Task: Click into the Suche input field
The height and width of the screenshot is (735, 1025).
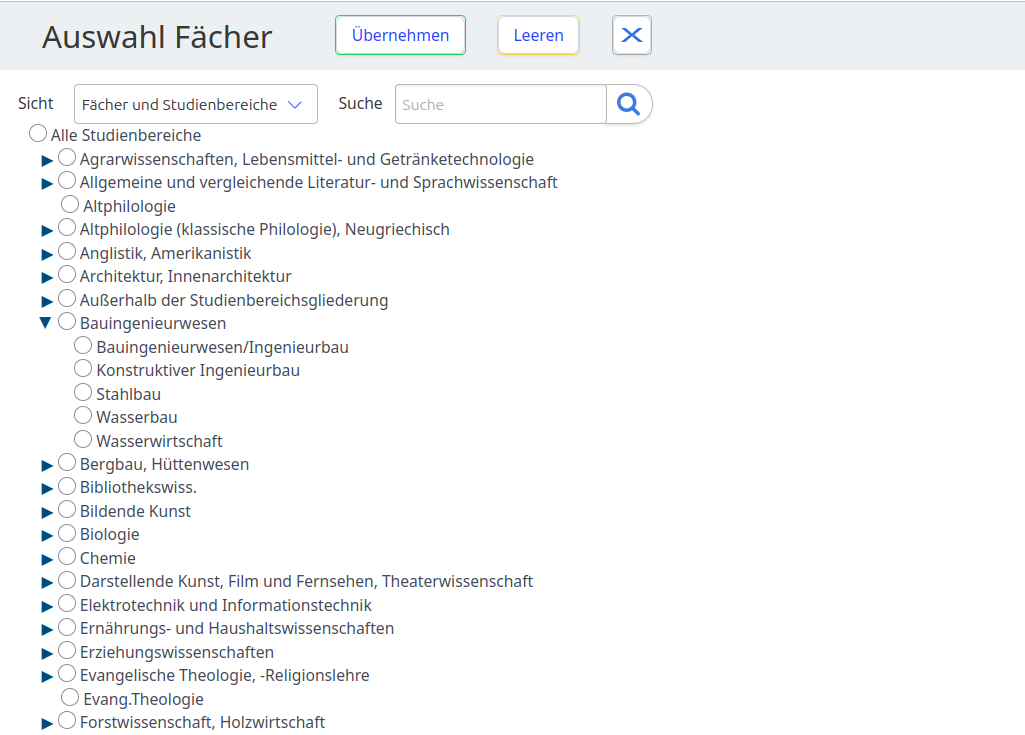Action: tap(500, 104)
